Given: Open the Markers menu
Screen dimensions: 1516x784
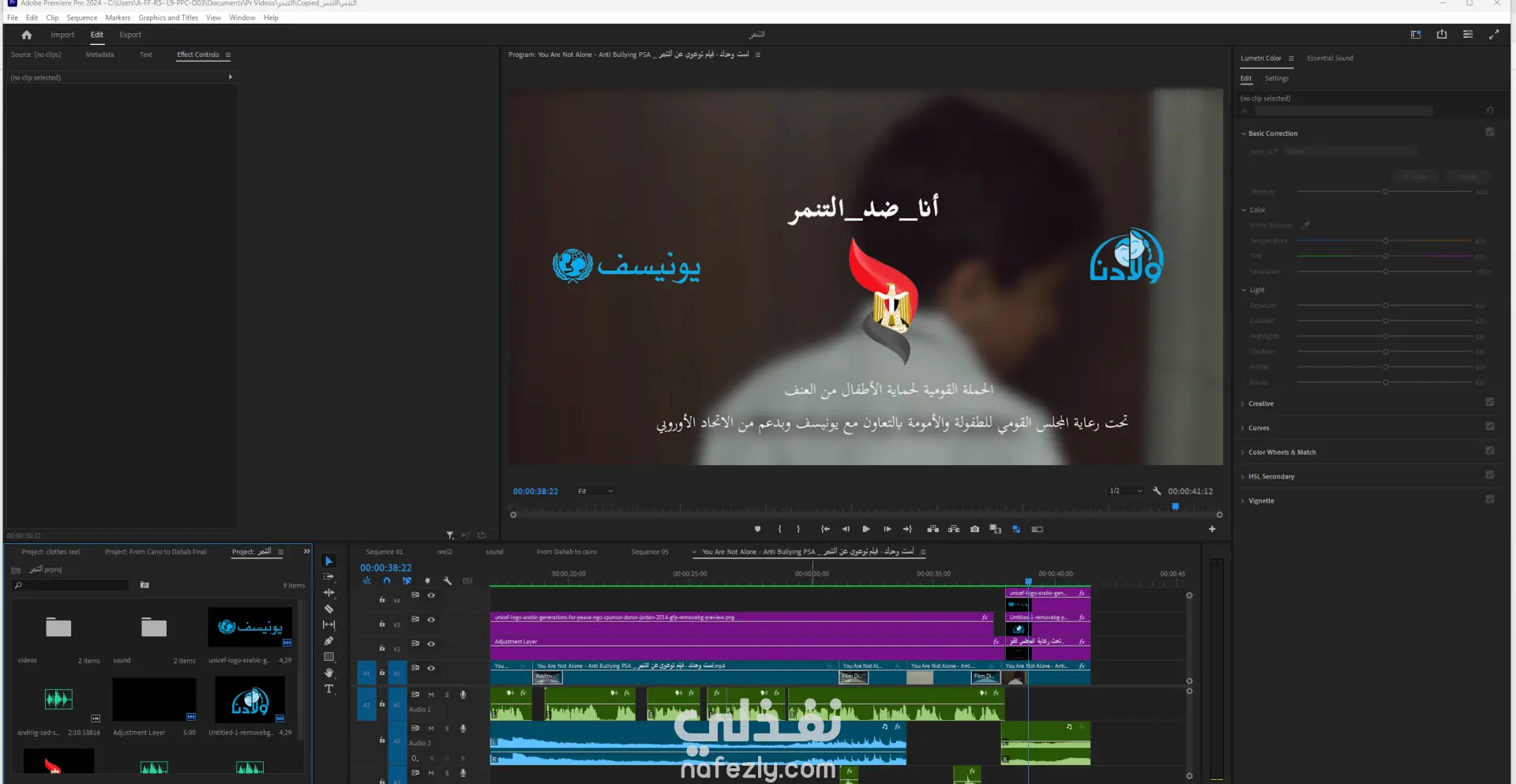Looking at the screenshot, I should click(118, 17).
